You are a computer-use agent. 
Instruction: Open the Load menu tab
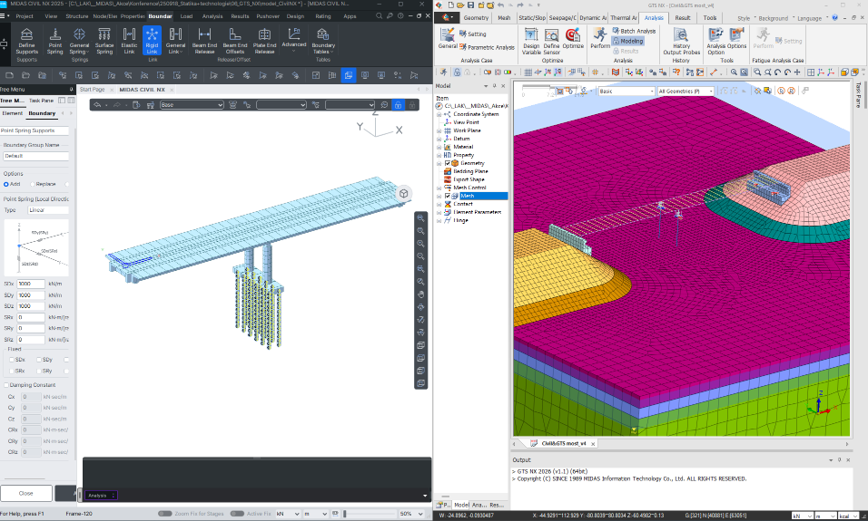[x=186, y=17]
